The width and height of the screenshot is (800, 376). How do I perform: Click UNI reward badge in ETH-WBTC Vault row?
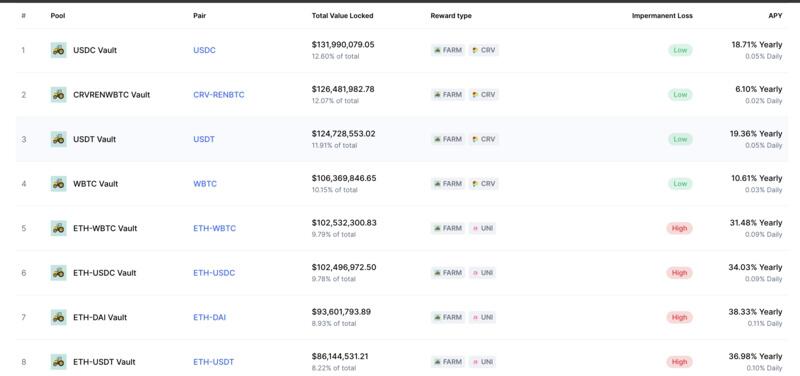[x=483, y=228]
